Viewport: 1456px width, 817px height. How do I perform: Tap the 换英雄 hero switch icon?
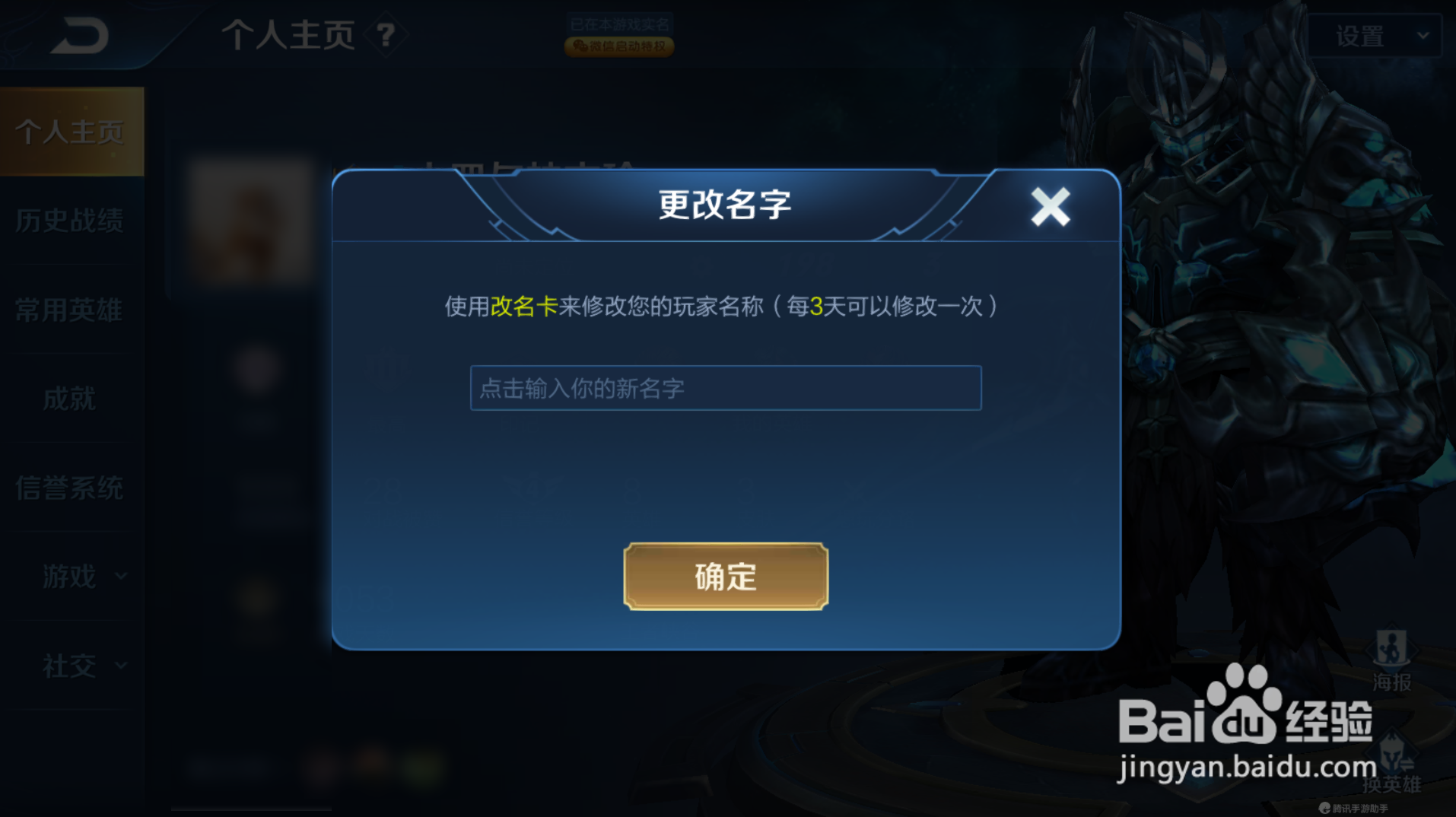1391,762
